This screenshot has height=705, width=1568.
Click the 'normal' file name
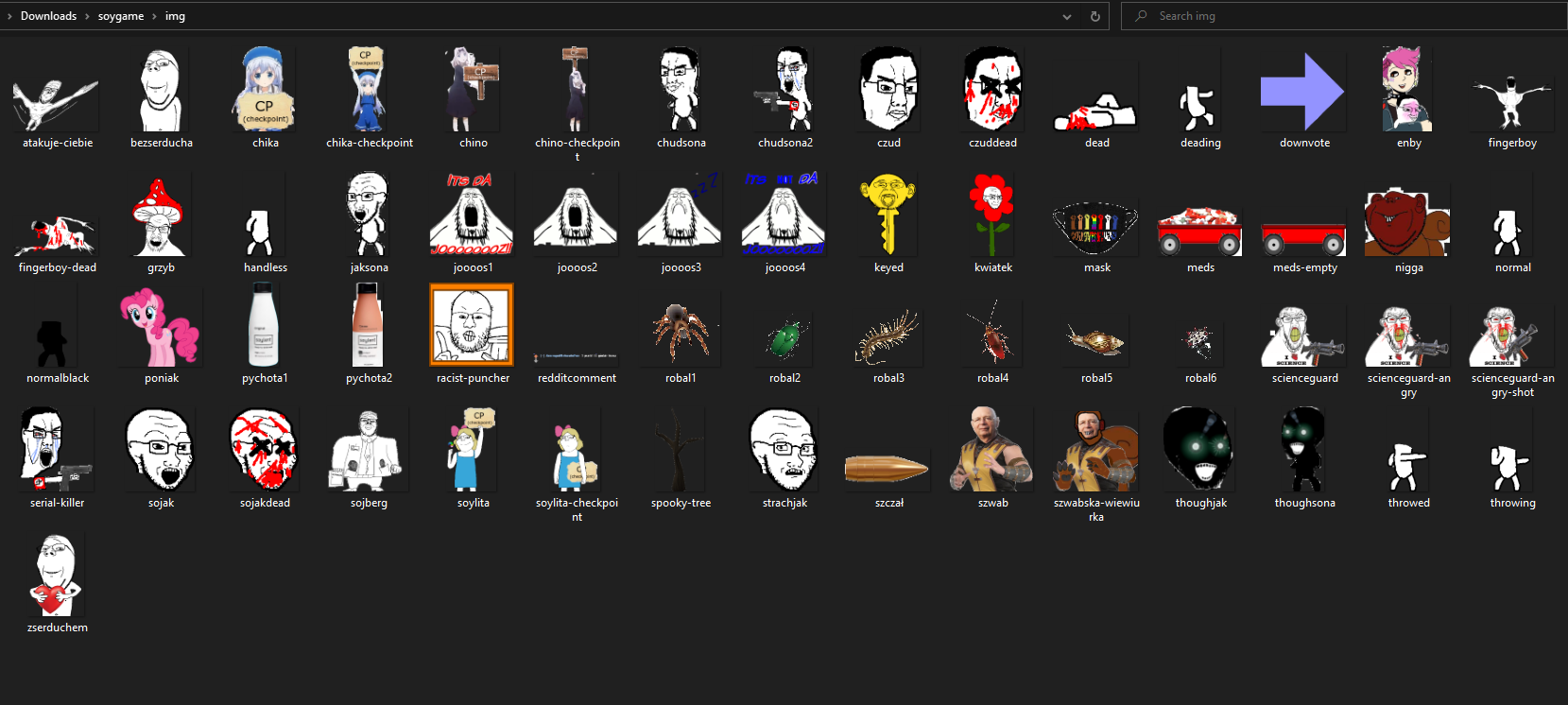point(1512,267)
